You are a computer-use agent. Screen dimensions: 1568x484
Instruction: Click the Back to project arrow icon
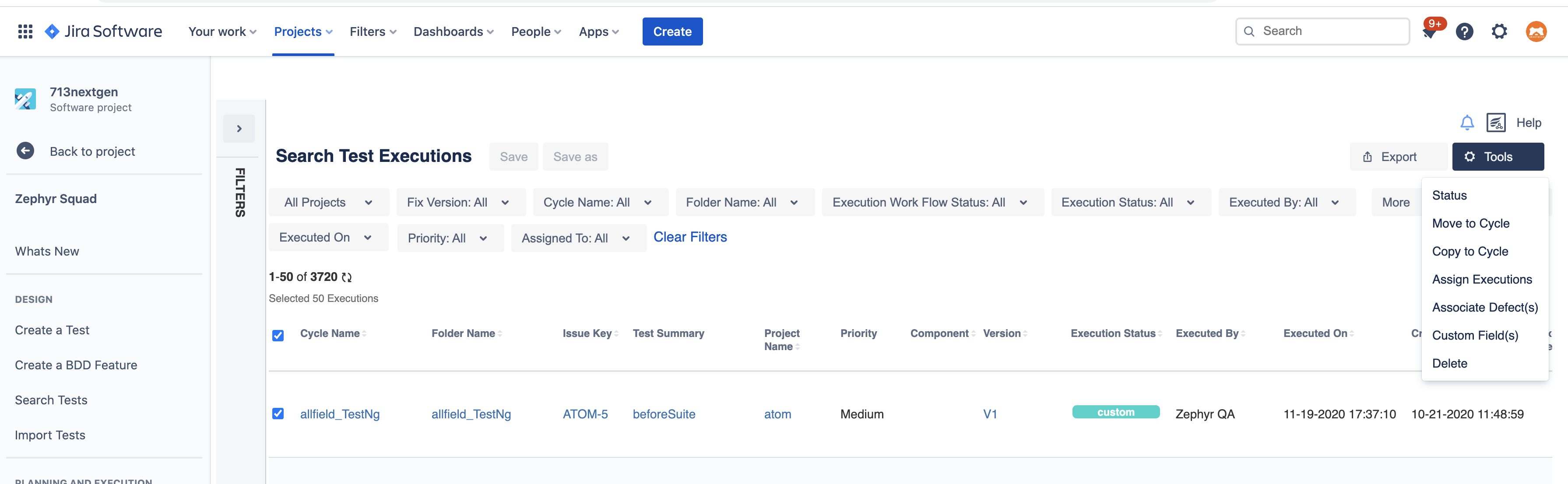(25, 151)
